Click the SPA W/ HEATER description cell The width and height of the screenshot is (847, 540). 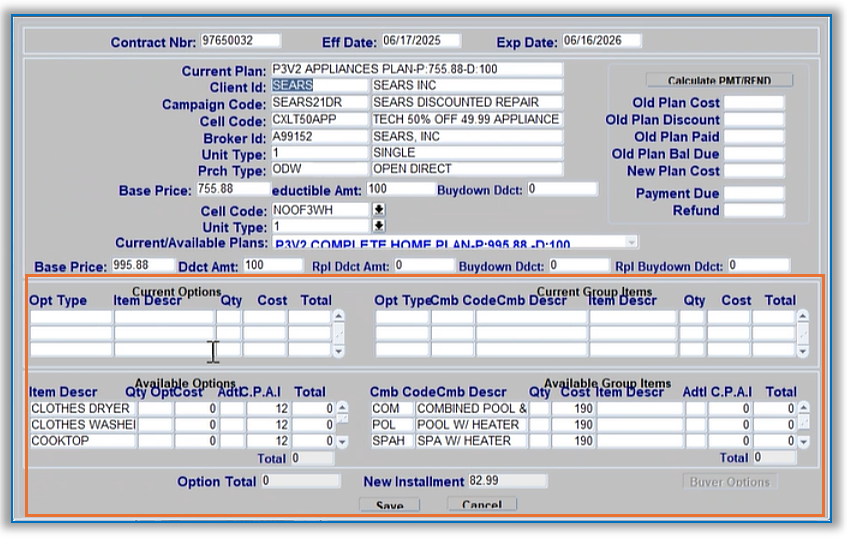point(471,441)
